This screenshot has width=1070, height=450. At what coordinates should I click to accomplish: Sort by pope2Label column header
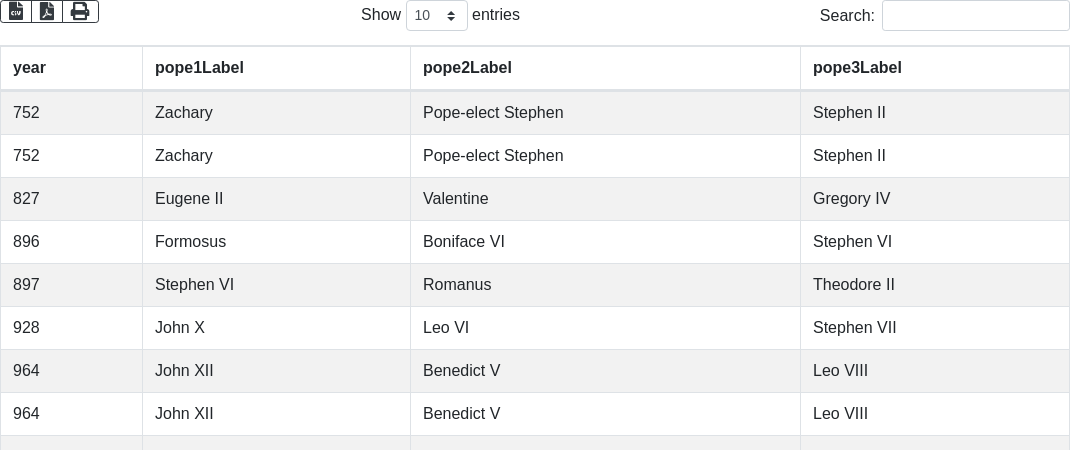(x=605, y=68)
